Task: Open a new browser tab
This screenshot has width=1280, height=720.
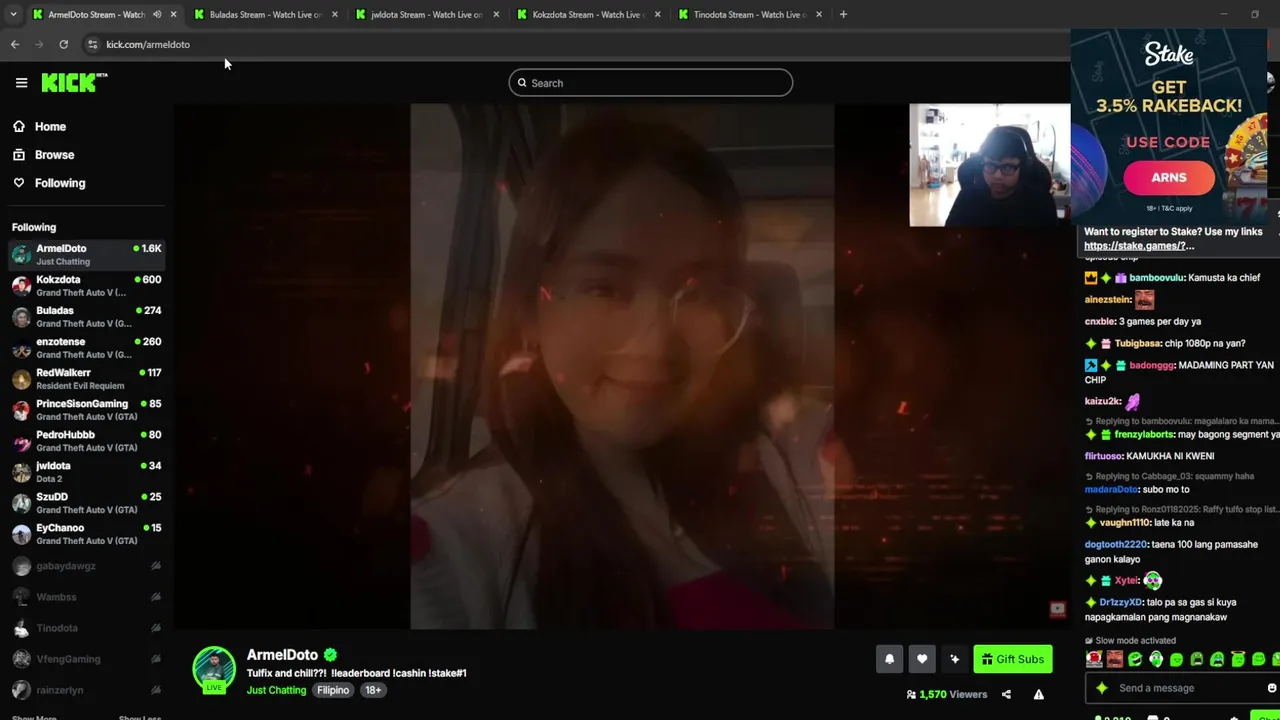Action: [843, 14]
